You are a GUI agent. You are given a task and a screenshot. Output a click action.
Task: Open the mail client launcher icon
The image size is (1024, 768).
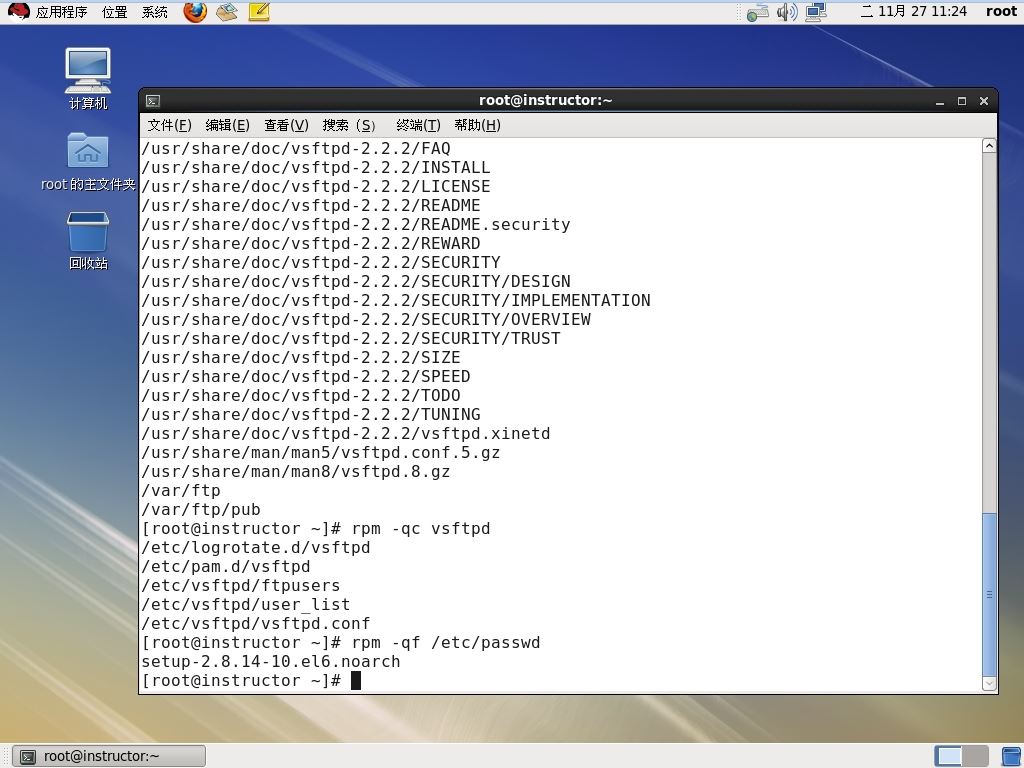(x=227, y=11)
